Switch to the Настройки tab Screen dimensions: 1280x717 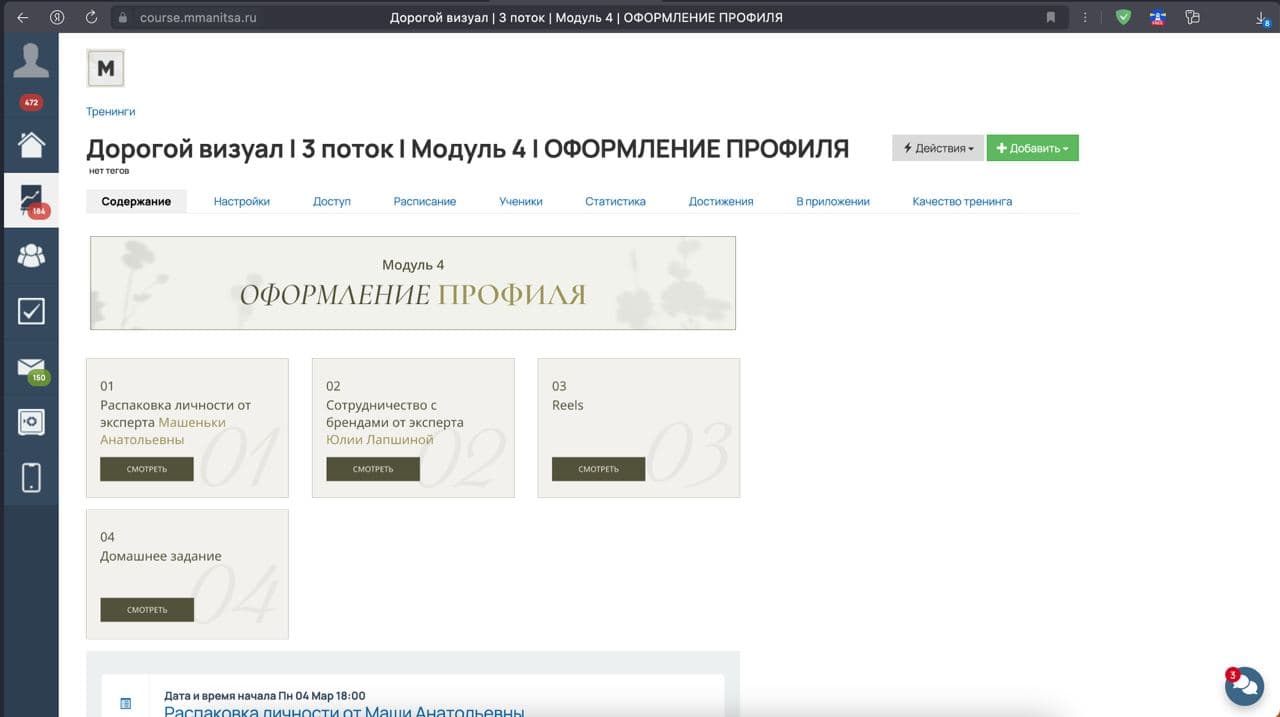coord(242,201)
